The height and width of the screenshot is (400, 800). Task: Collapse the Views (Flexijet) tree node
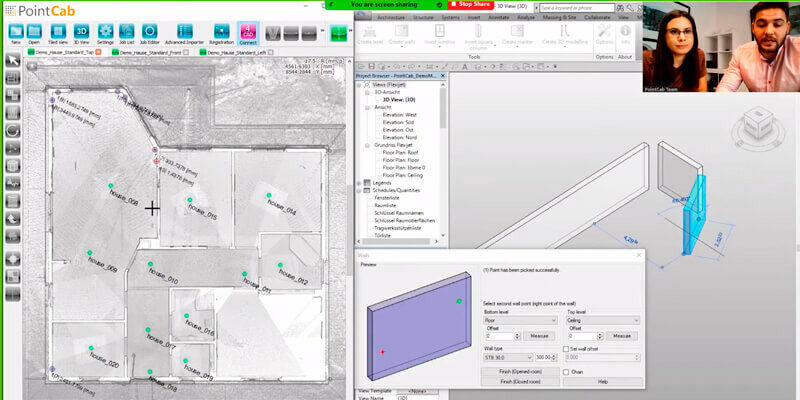pyautogui.click(x=359, y=85)
